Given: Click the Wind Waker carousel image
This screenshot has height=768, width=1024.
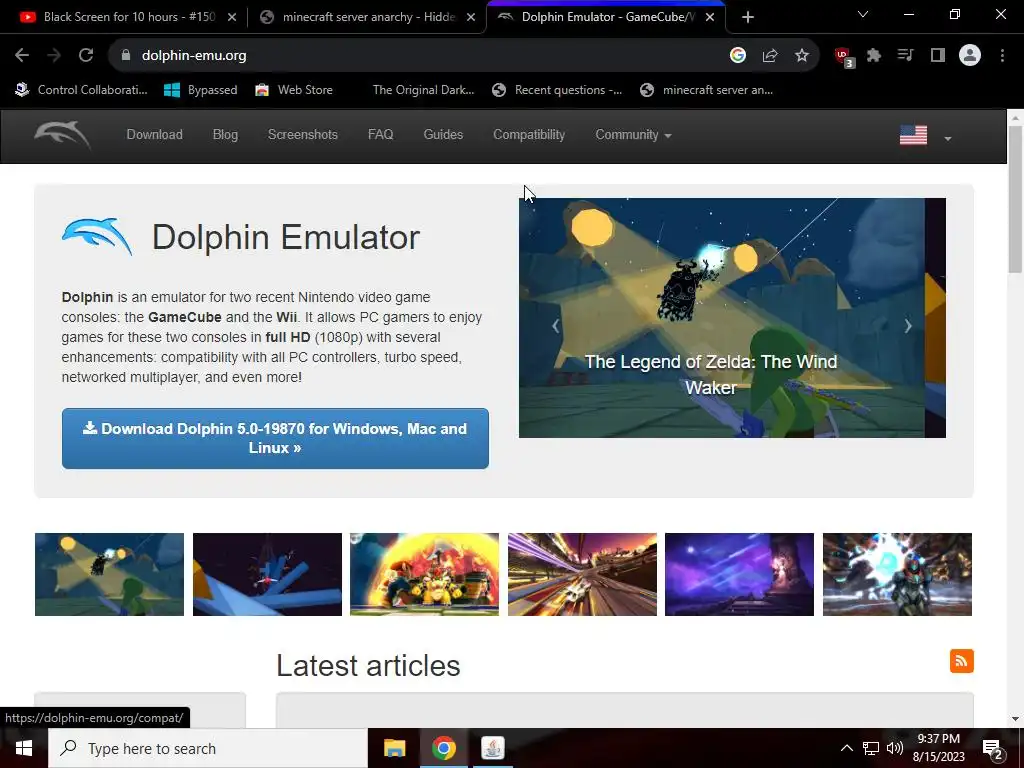Looking at the screenshot, I should 731,317.
